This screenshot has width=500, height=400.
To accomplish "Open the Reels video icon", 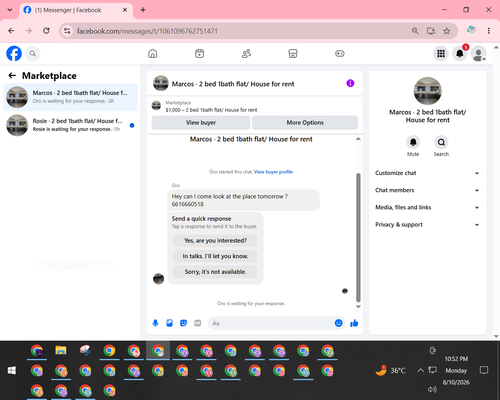I will pos(199,53).
